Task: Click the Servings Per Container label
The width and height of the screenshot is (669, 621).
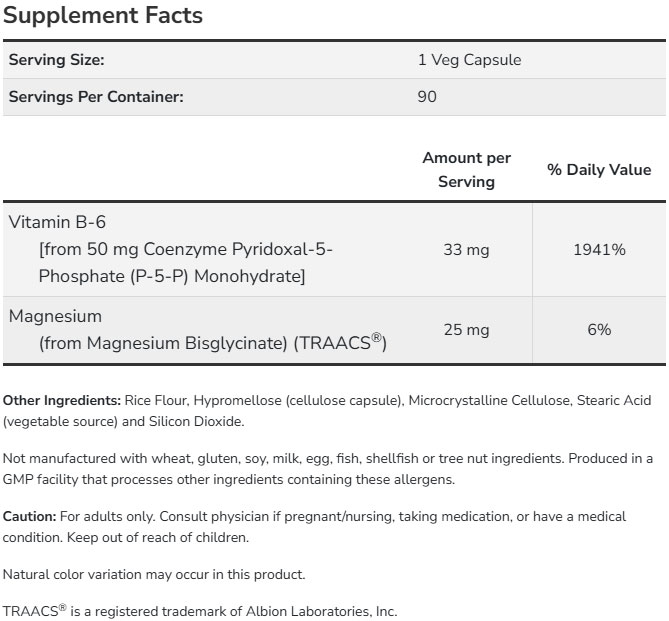Action: click(x=96, y=97)
